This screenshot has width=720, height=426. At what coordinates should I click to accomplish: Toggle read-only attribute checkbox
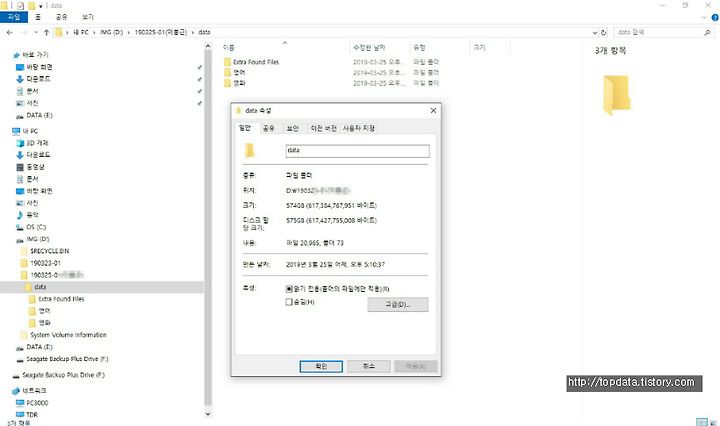[x=289, y=289]
